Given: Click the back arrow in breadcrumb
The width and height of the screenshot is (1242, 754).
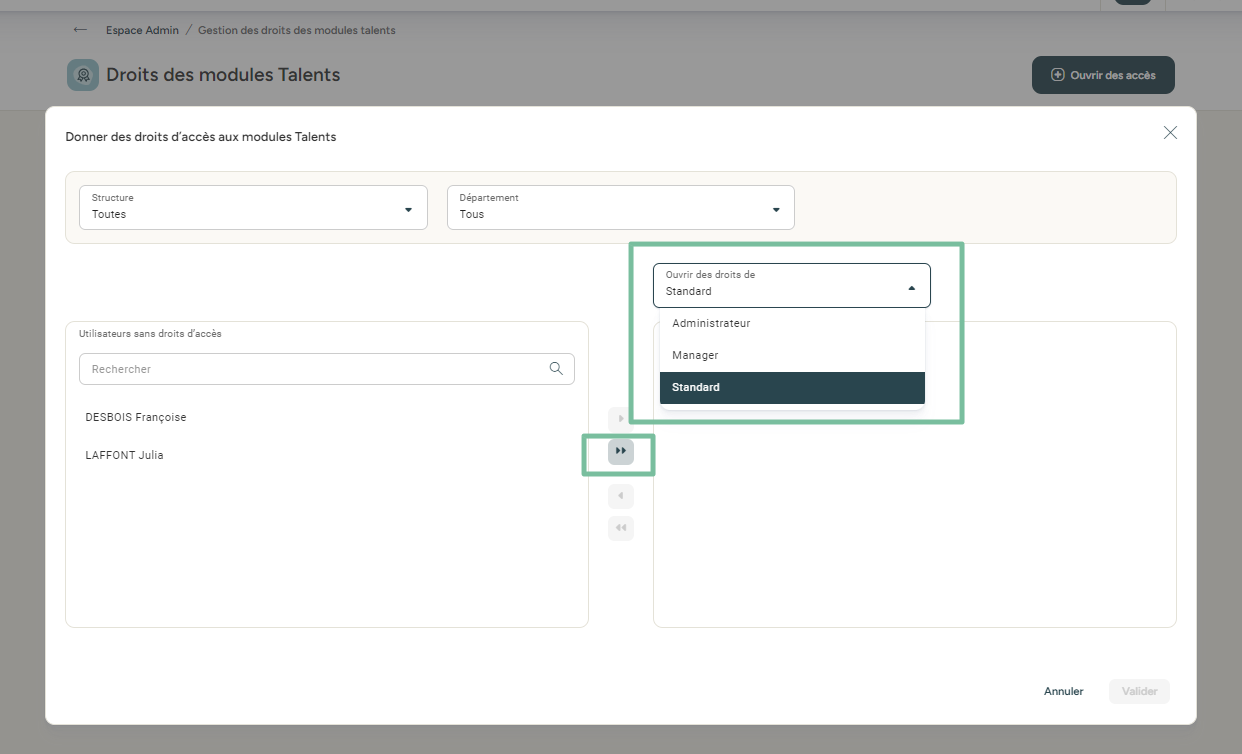Looking at the screenshot, I should coord(80,30).
